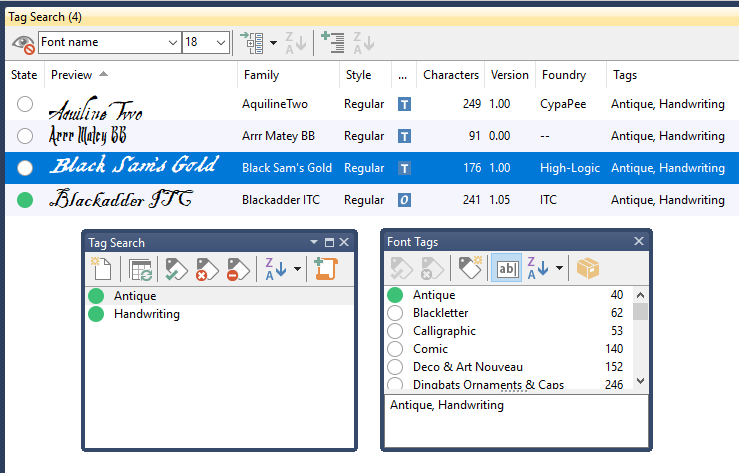This screenshot has width=739, height=473.
Task: Toggle the Blackletter tag circle
Action: [396, 313]
